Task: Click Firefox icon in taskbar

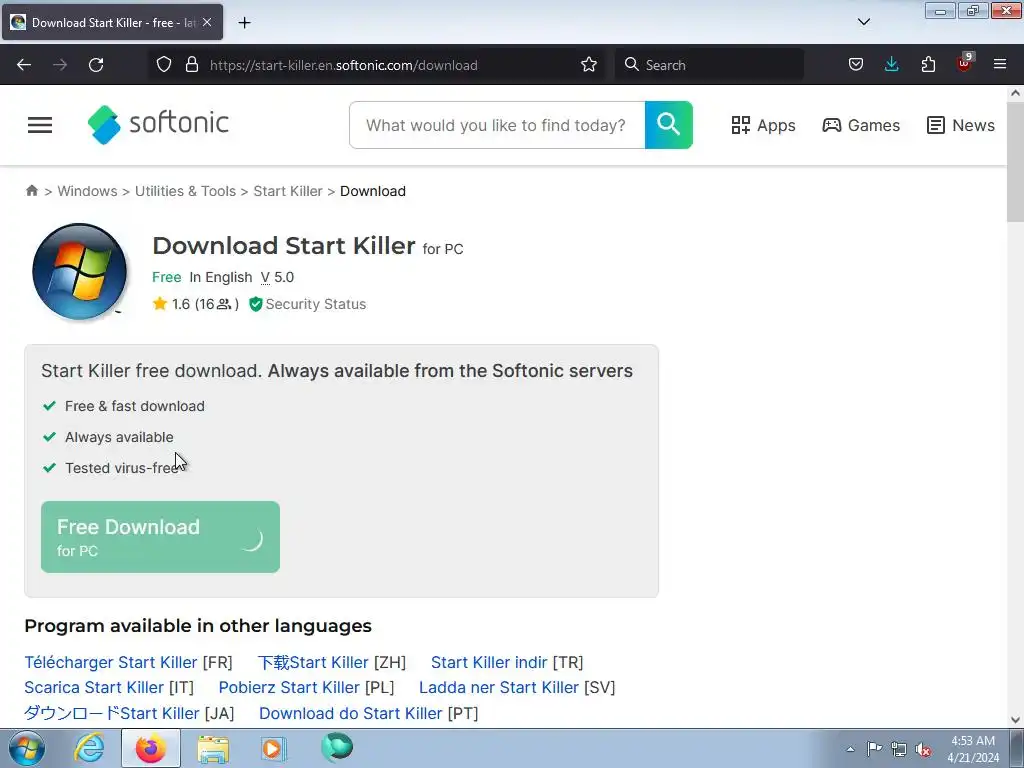Action: pos(151,748)
